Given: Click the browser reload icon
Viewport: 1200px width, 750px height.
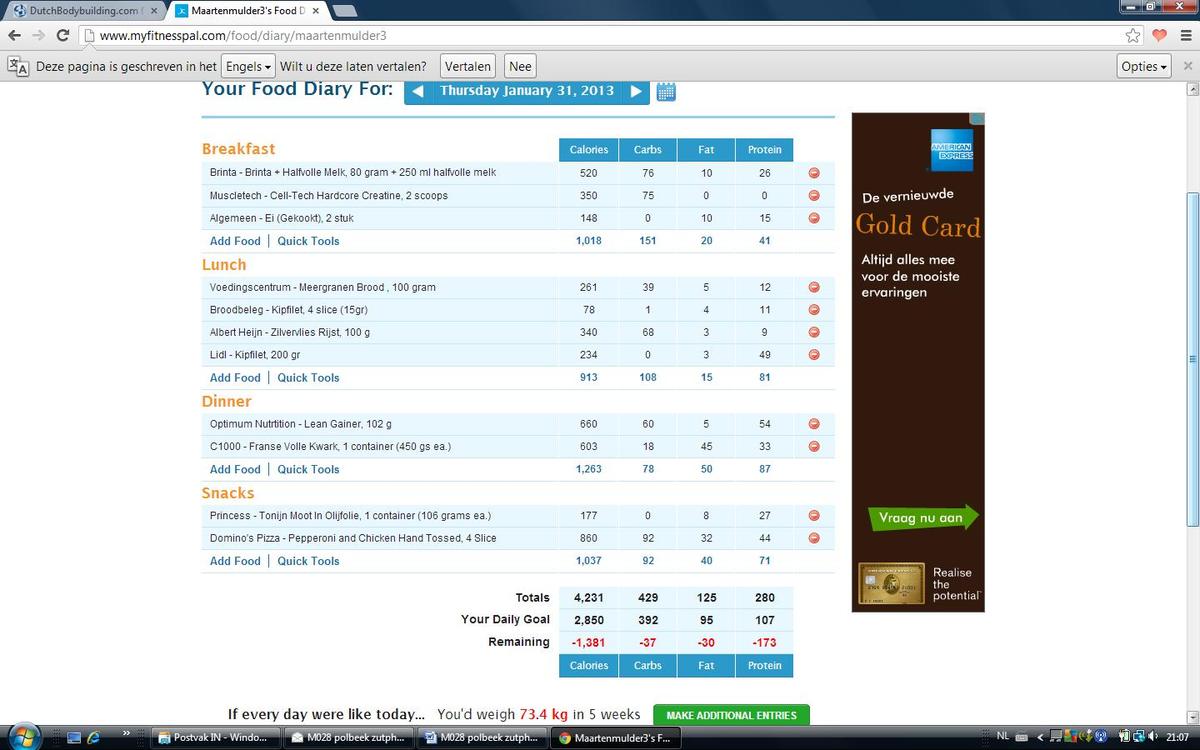Looking at the screenshot, I should (62, 35).
